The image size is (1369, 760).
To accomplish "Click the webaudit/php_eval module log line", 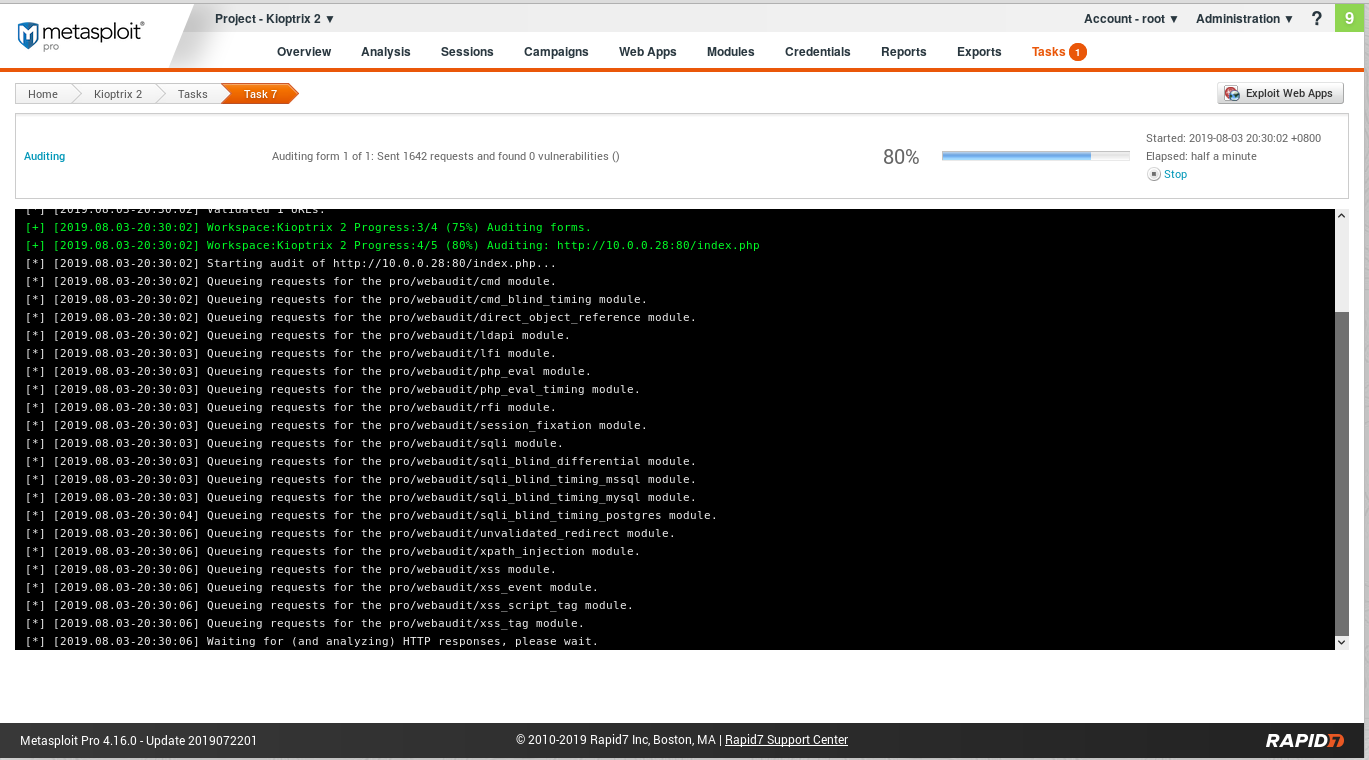I will (x=309, y=371).
